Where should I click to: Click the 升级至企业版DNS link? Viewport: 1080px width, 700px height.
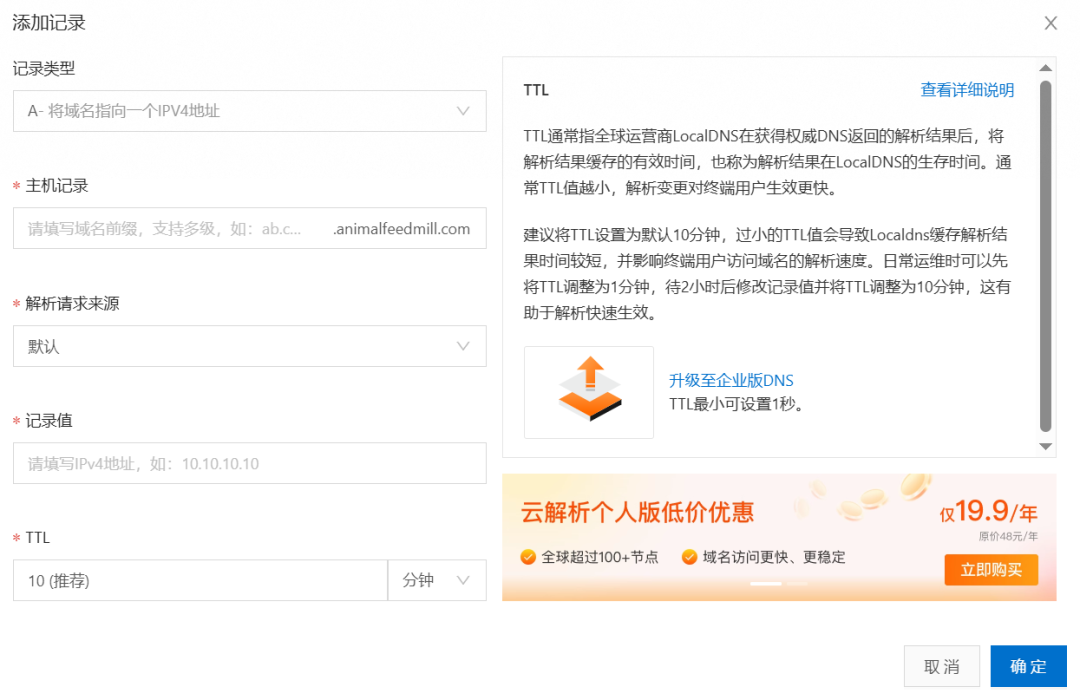point(731,380)
